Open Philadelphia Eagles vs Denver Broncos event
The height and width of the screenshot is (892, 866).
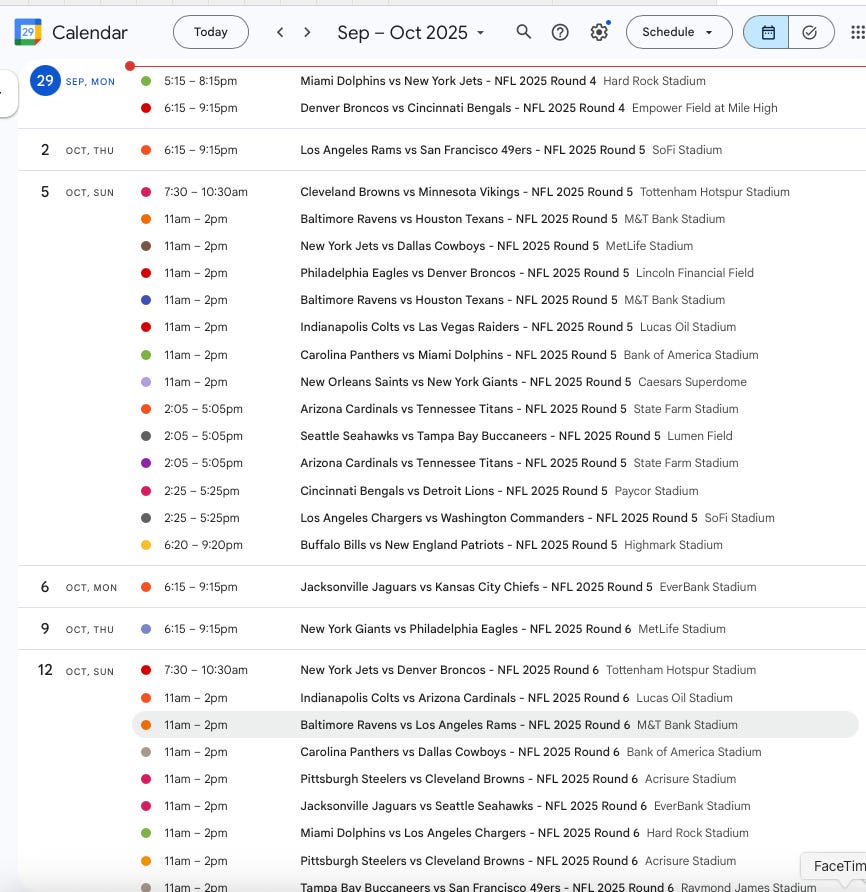(x=495, y=272)
